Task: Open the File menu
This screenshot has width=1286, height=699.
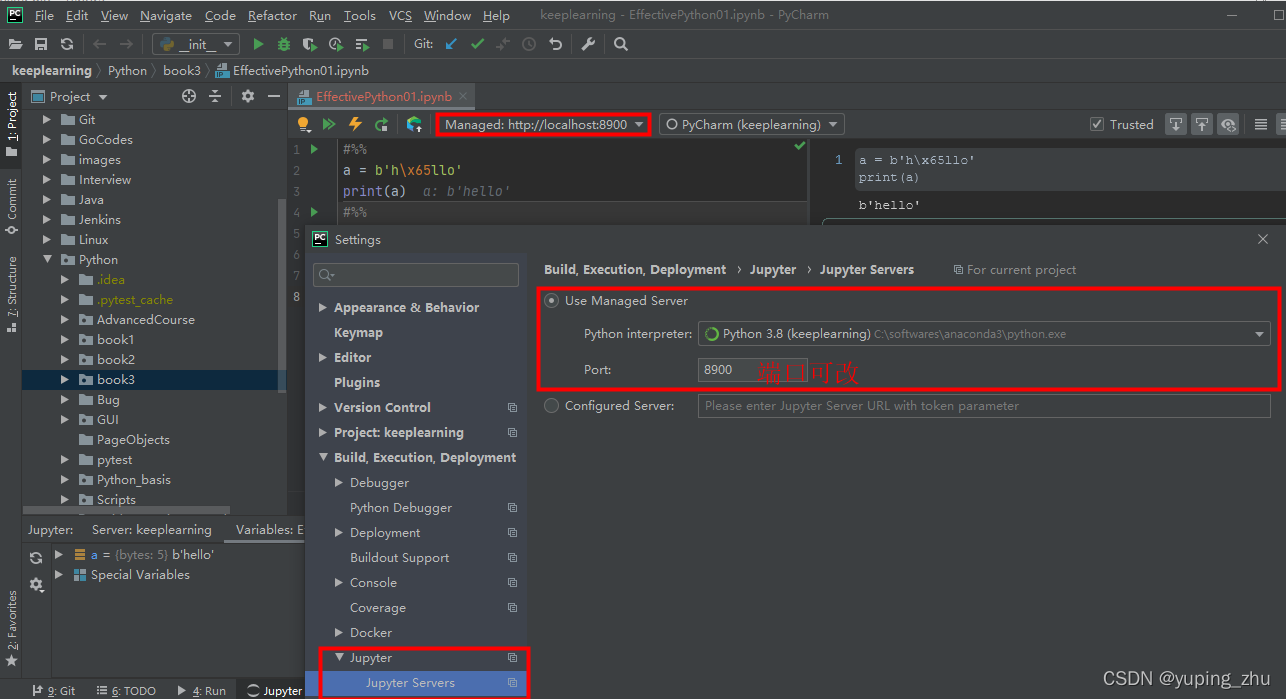Action: [44, 15]
